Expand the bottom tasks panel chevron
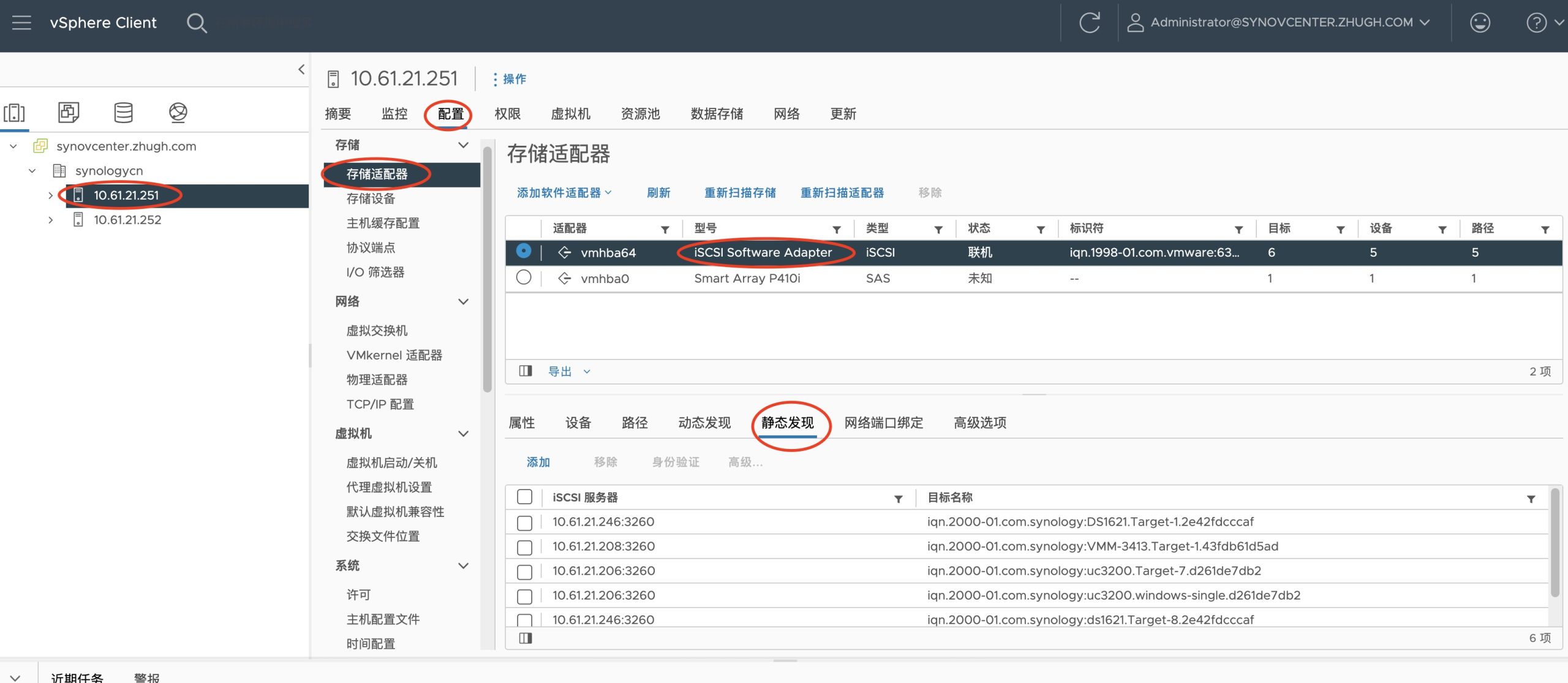 [15, 677]
